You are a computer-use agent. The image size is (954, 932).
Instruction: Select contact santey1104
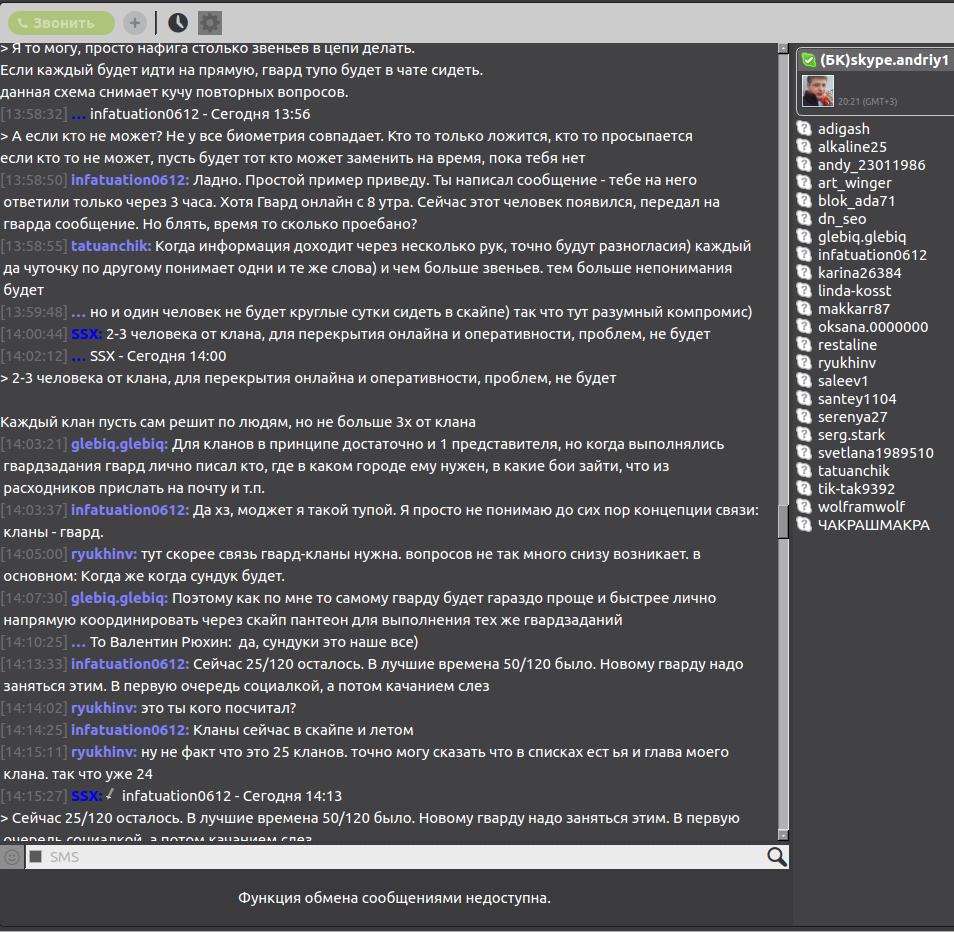(857, 399)
